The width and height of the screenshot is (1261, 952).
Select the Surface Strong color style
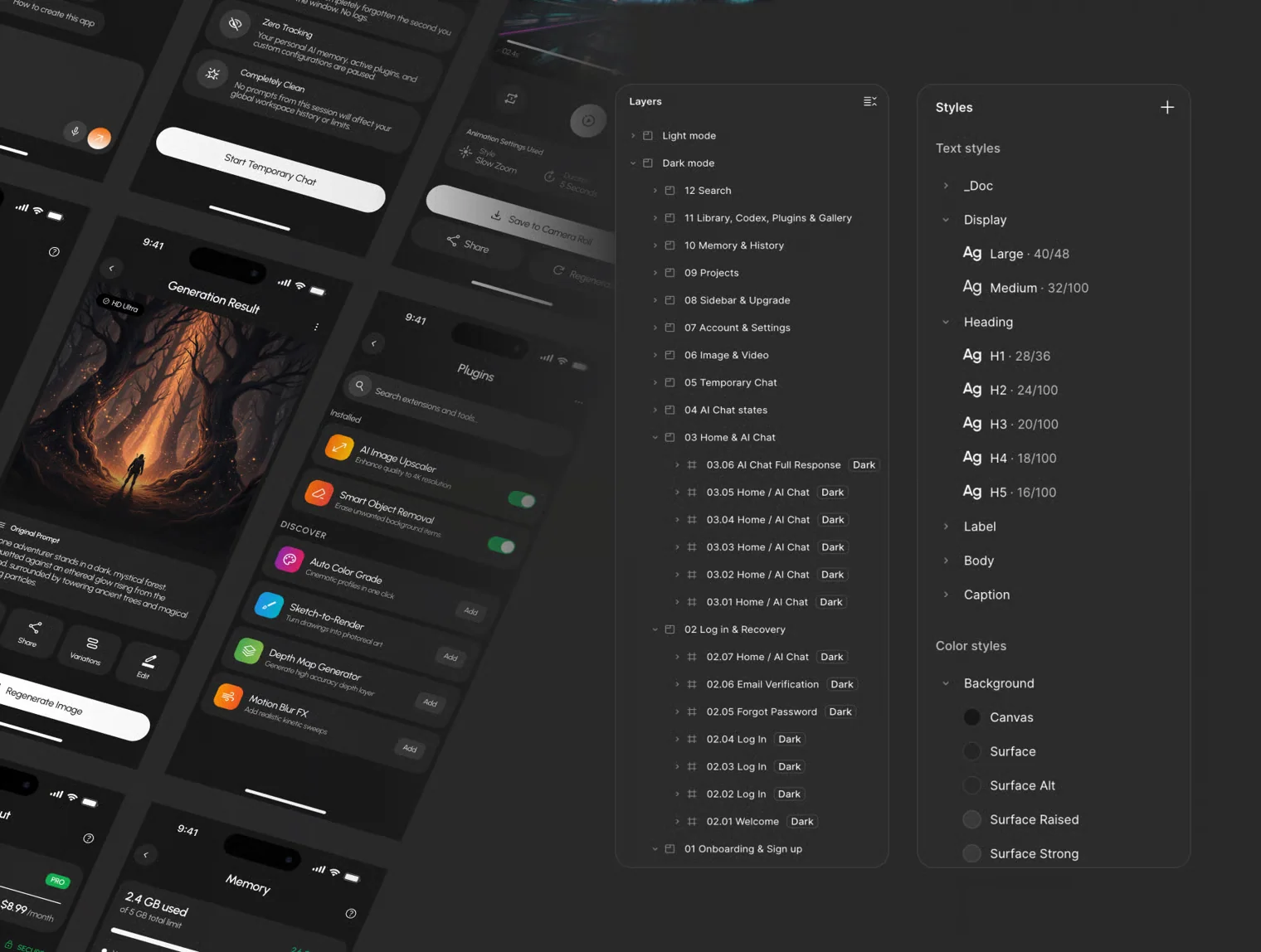[x=1021, y=853]
